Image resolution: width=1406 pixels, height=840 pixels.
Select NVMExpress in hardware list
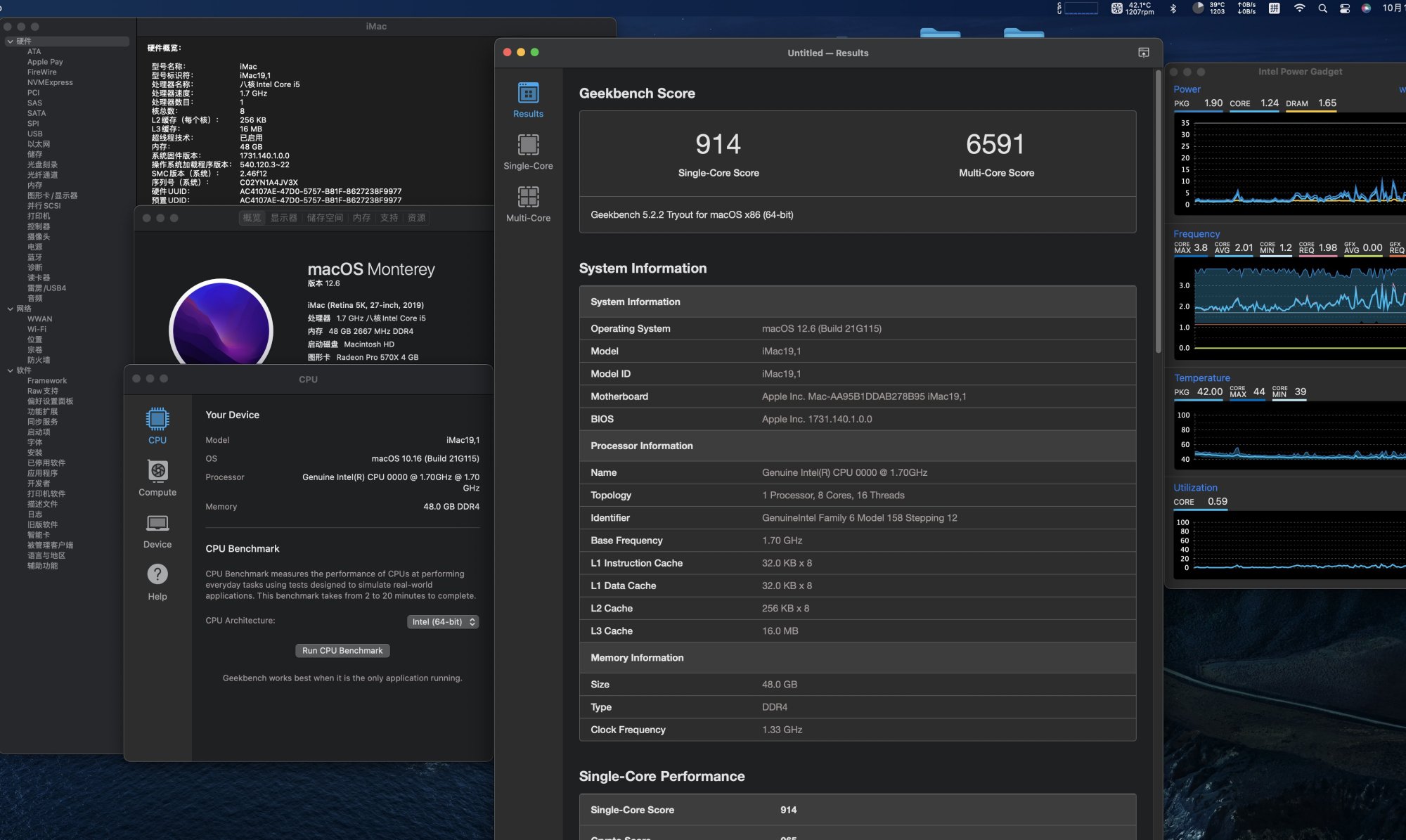click(x=50, y=82)
